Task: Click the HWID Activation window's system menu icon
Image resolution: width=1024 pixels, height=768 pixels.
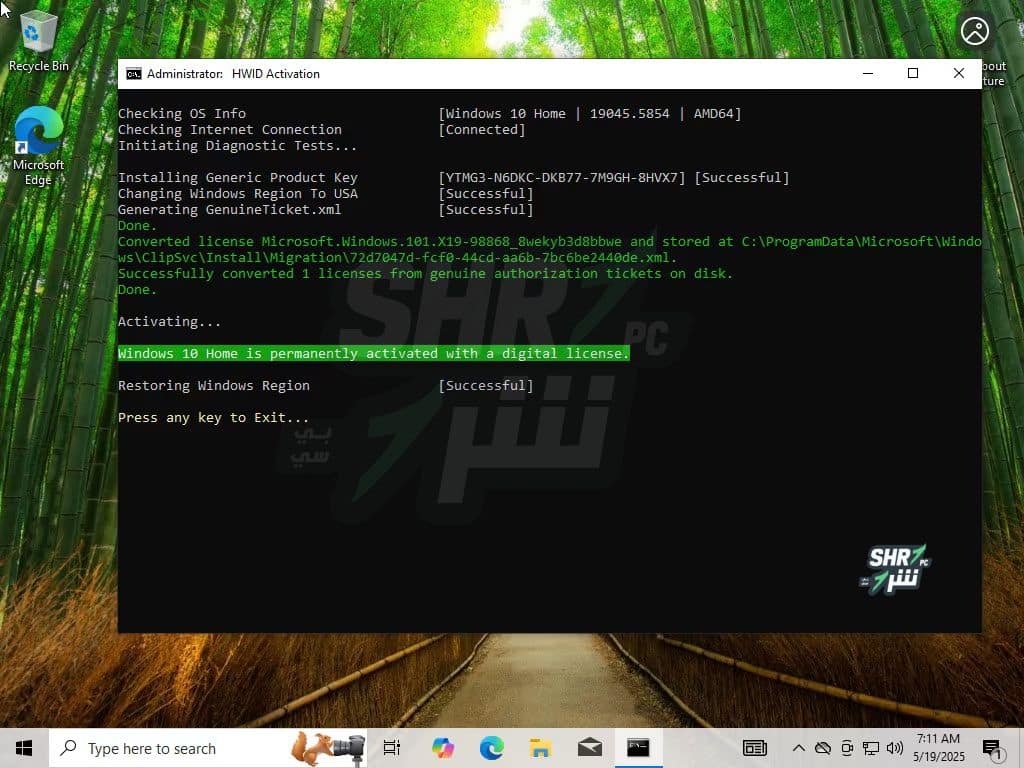Action: click(133, 74)
